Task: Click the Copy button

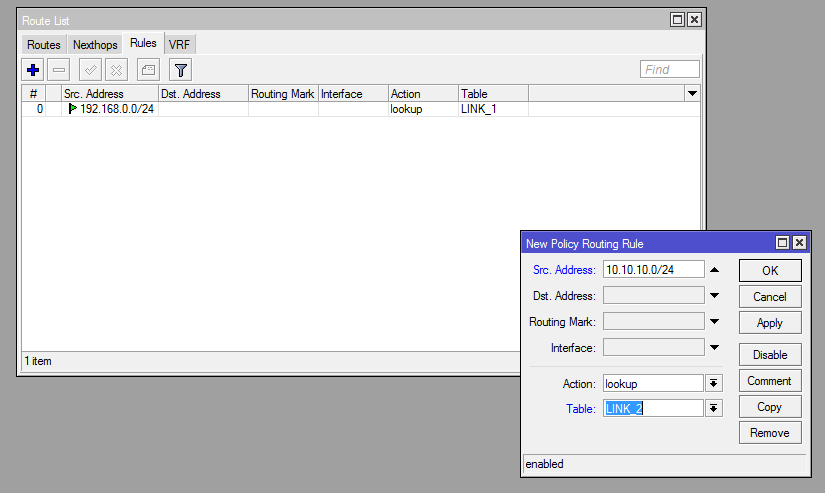Action: pos(770,407)
